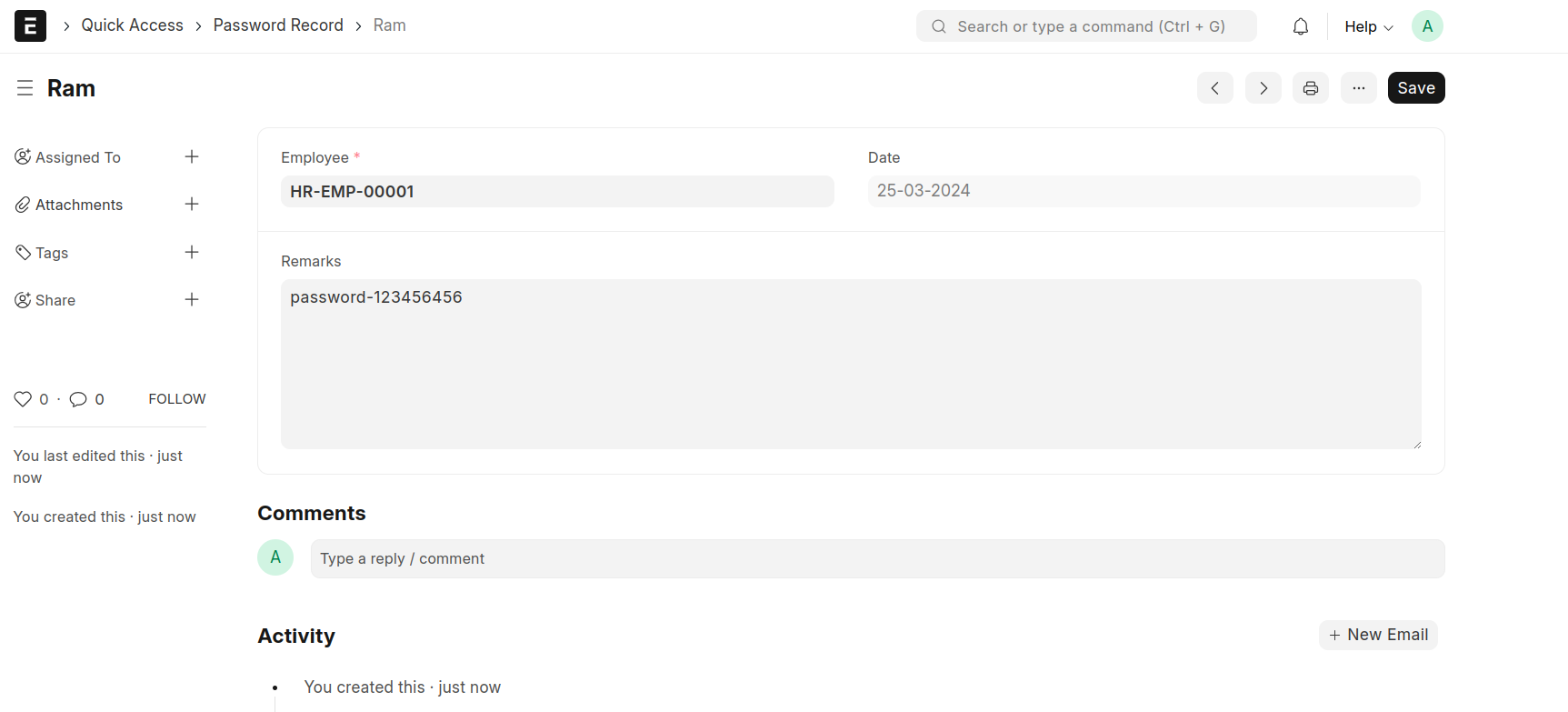Follow this document

point(177,399)
